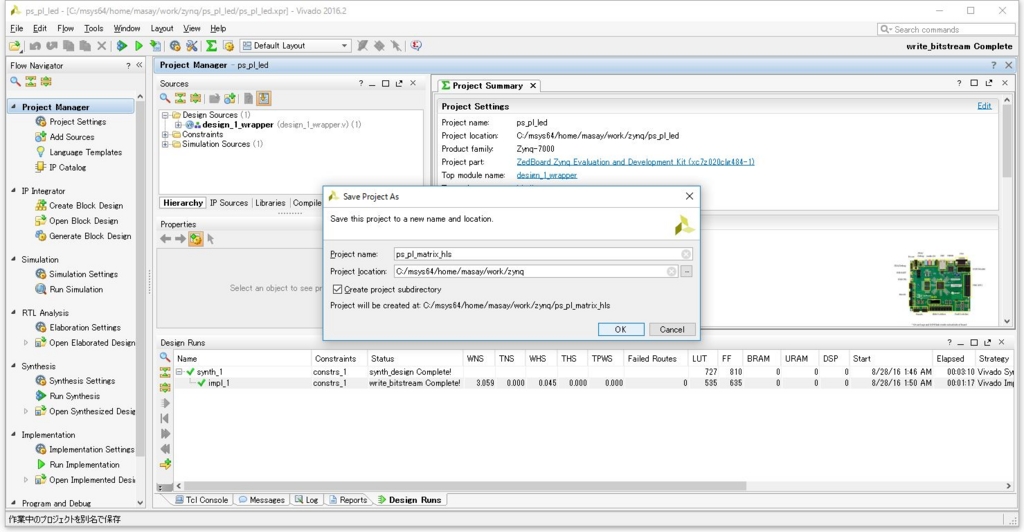Expand all items in Flow Navigator
Viewport: 1024px width, 532px height.
click(46, 82)
